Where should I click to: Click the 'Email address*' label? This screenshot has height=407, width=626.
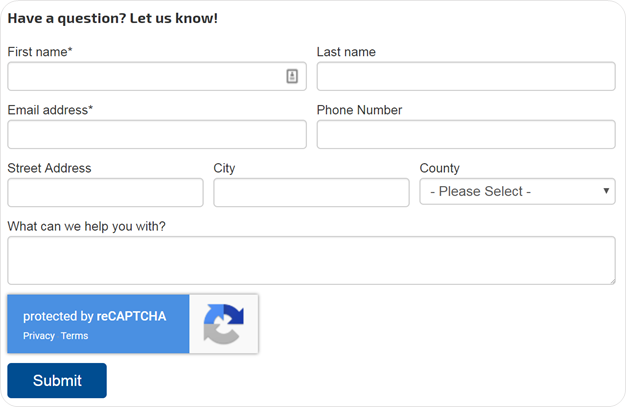[x=50, y=110]
